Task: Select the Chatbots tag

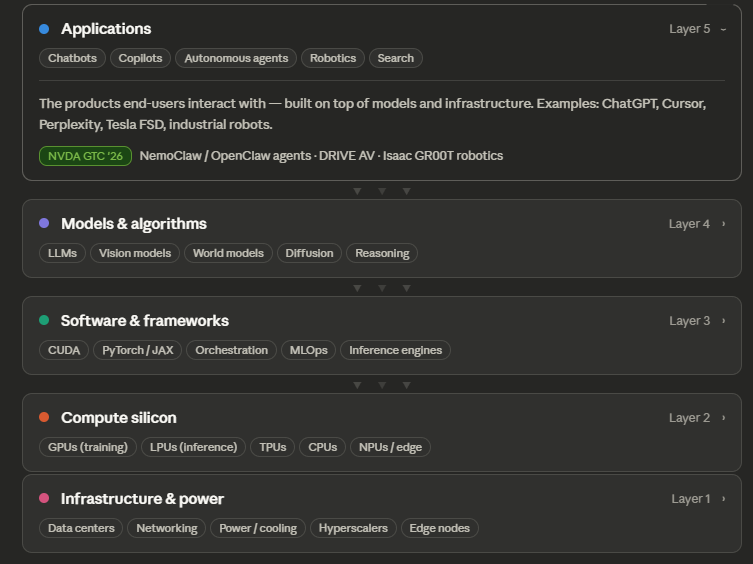Action: pos(73,58)
